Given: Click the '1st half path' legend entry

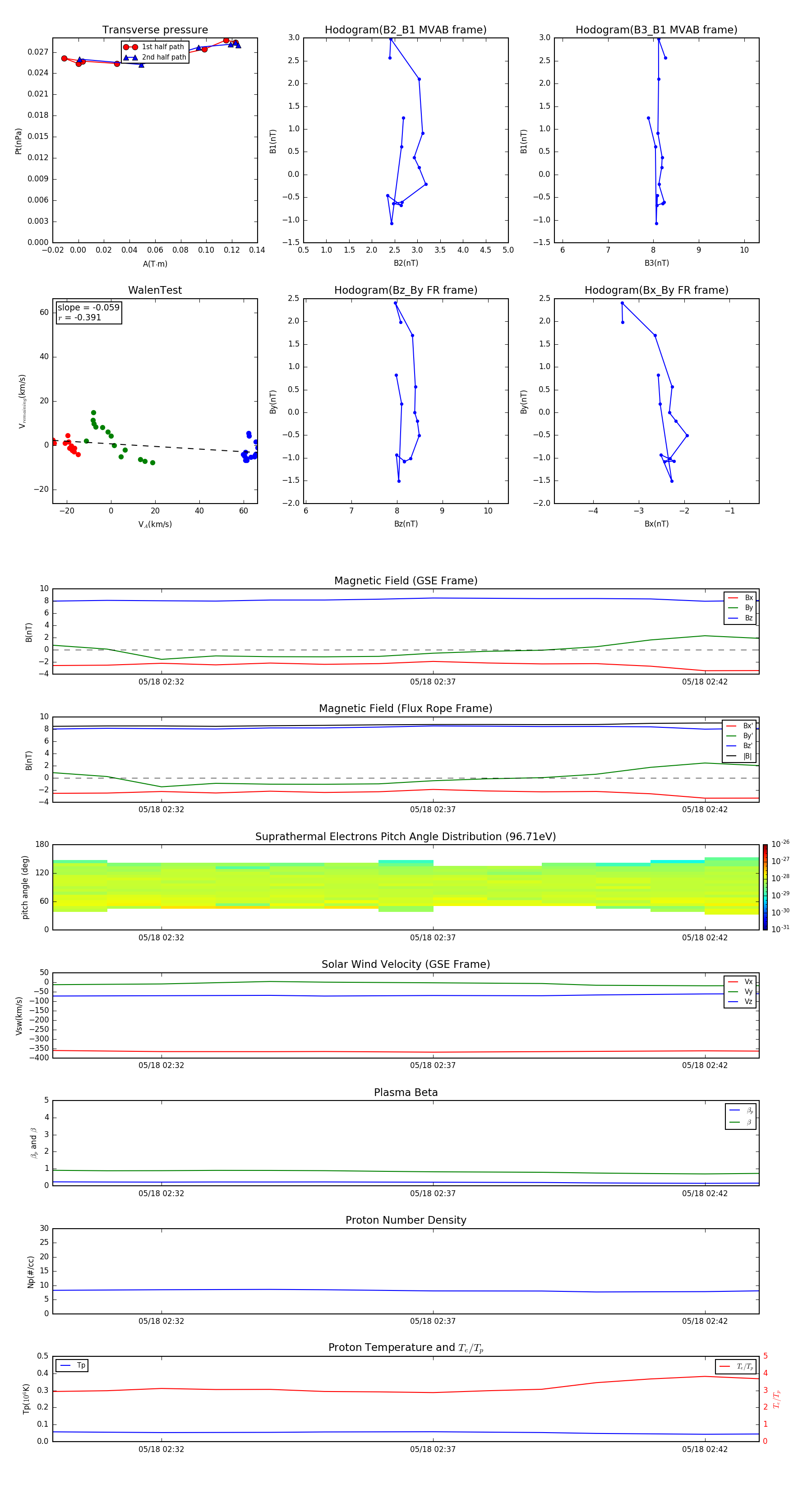Looking at the screenshot, I should click(154, 47).
